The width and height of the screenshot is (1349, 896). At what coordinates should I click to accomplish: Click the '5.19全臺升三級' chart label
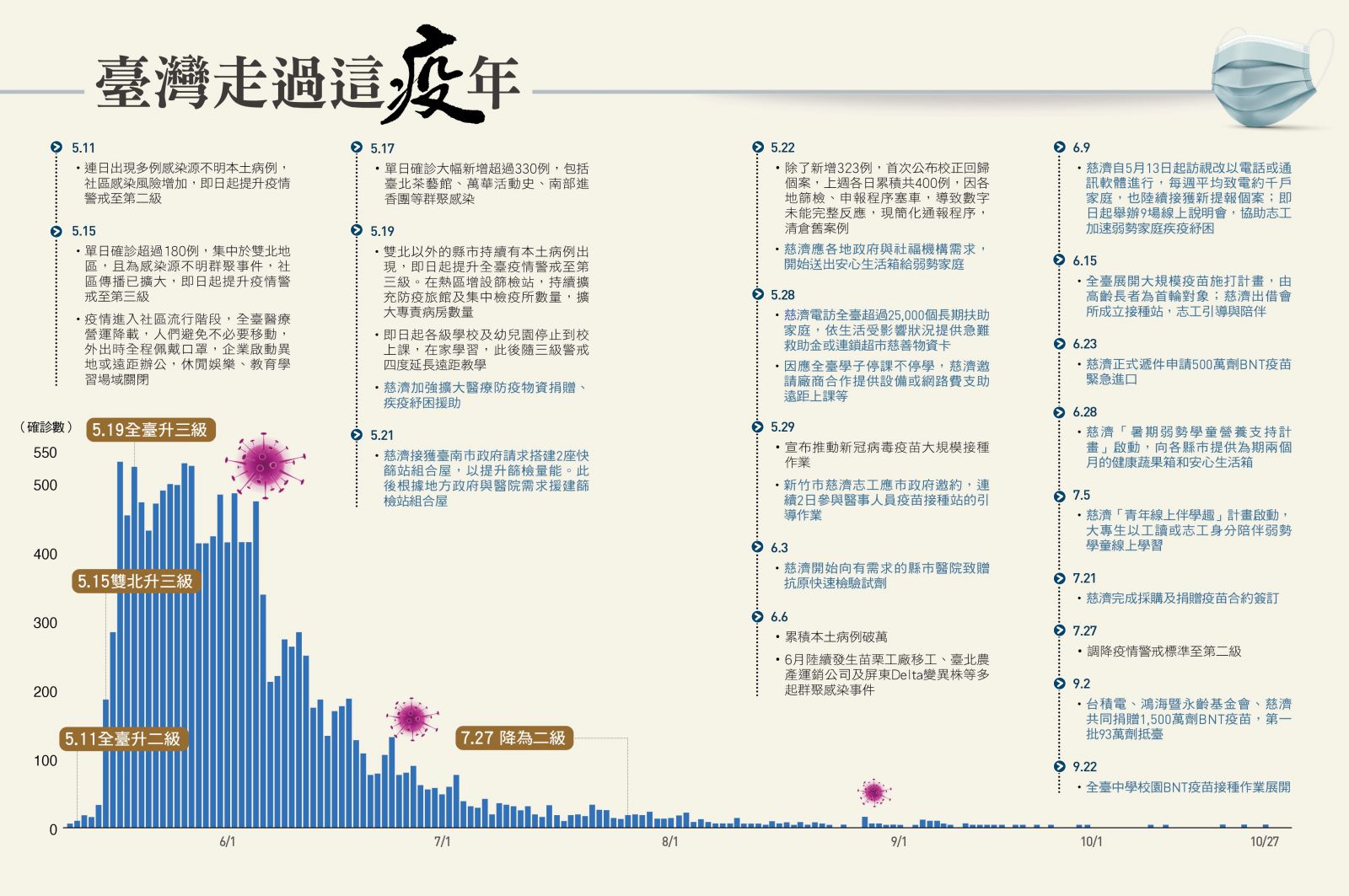(x=150, y=430)
